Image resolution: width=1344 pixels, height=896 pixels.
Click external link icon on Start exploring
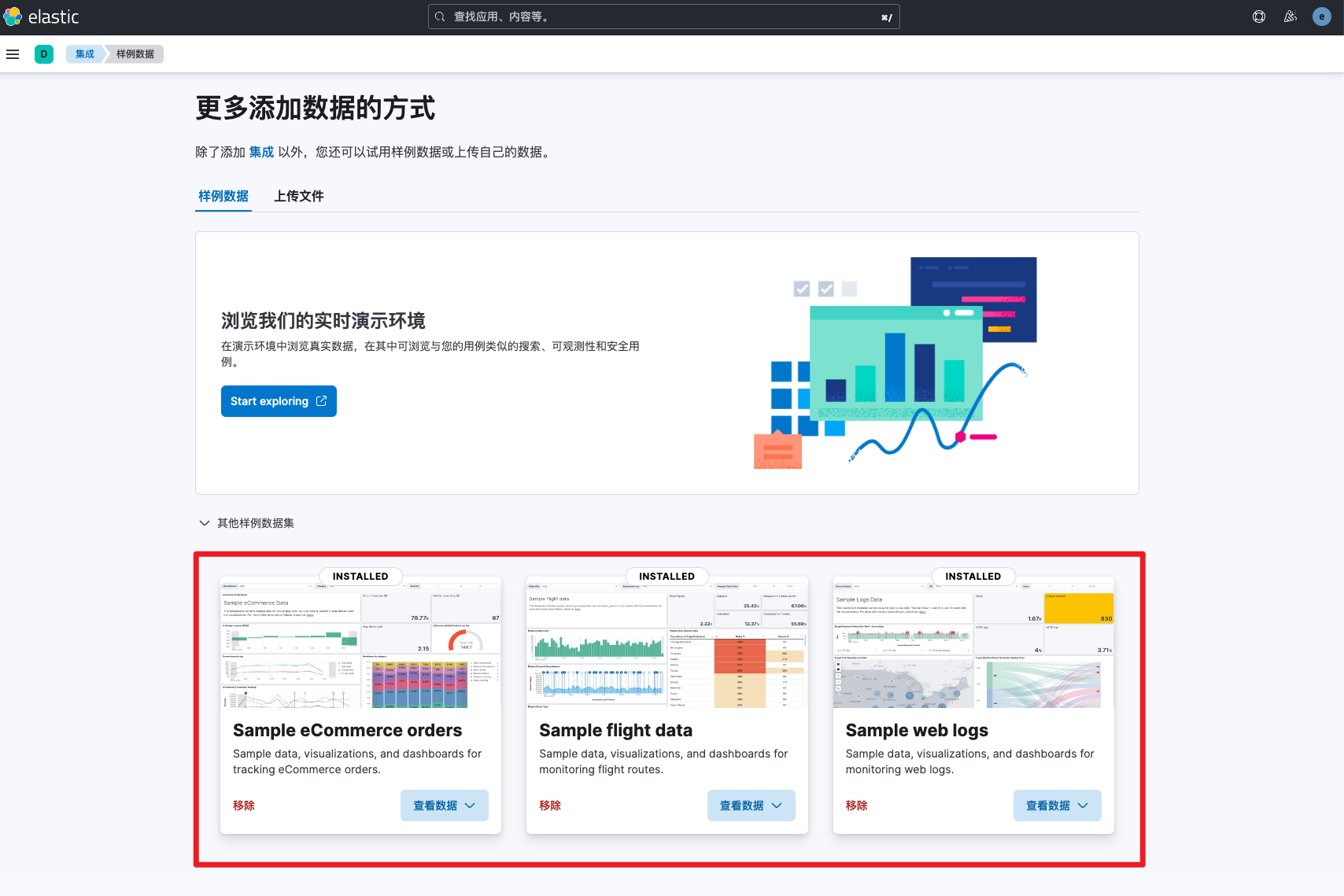(x=321, y=401)
